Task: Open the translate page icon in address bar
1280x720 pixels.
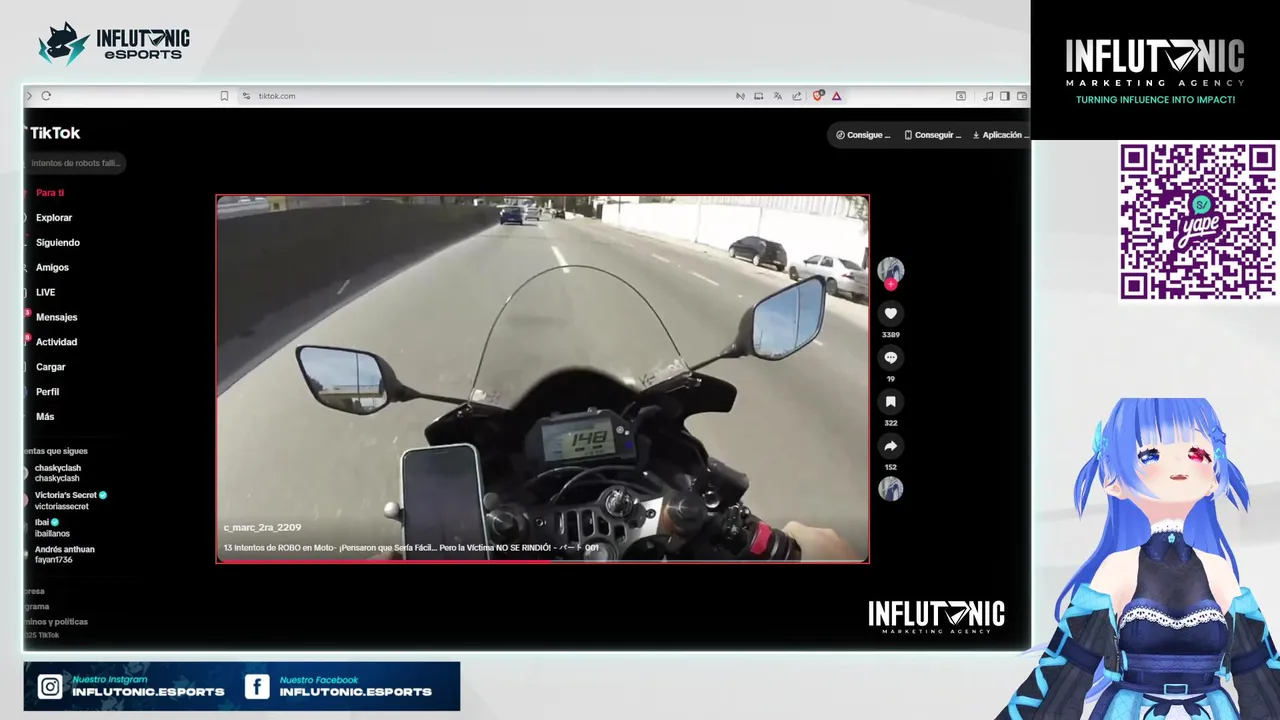Action: click(778, 96)
